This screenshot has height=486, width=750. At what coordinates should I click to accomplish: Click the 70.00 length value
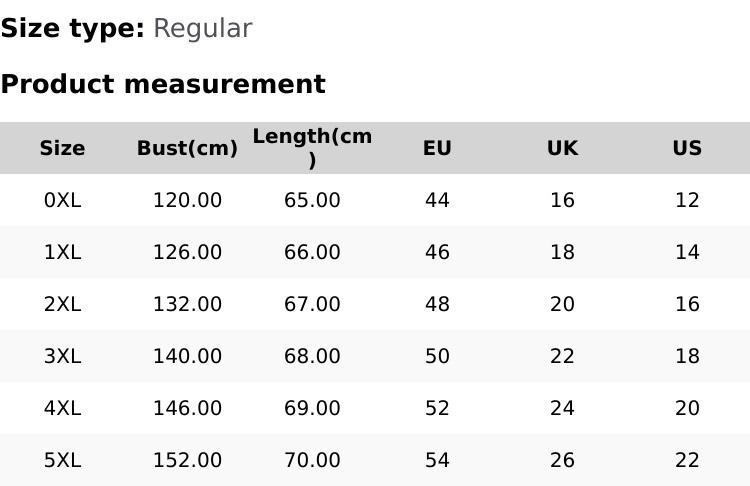312,460
